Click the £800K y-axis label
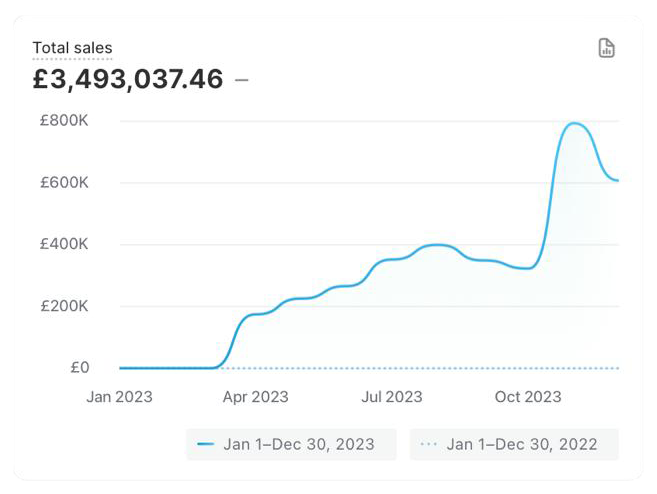 coord(64,121)
